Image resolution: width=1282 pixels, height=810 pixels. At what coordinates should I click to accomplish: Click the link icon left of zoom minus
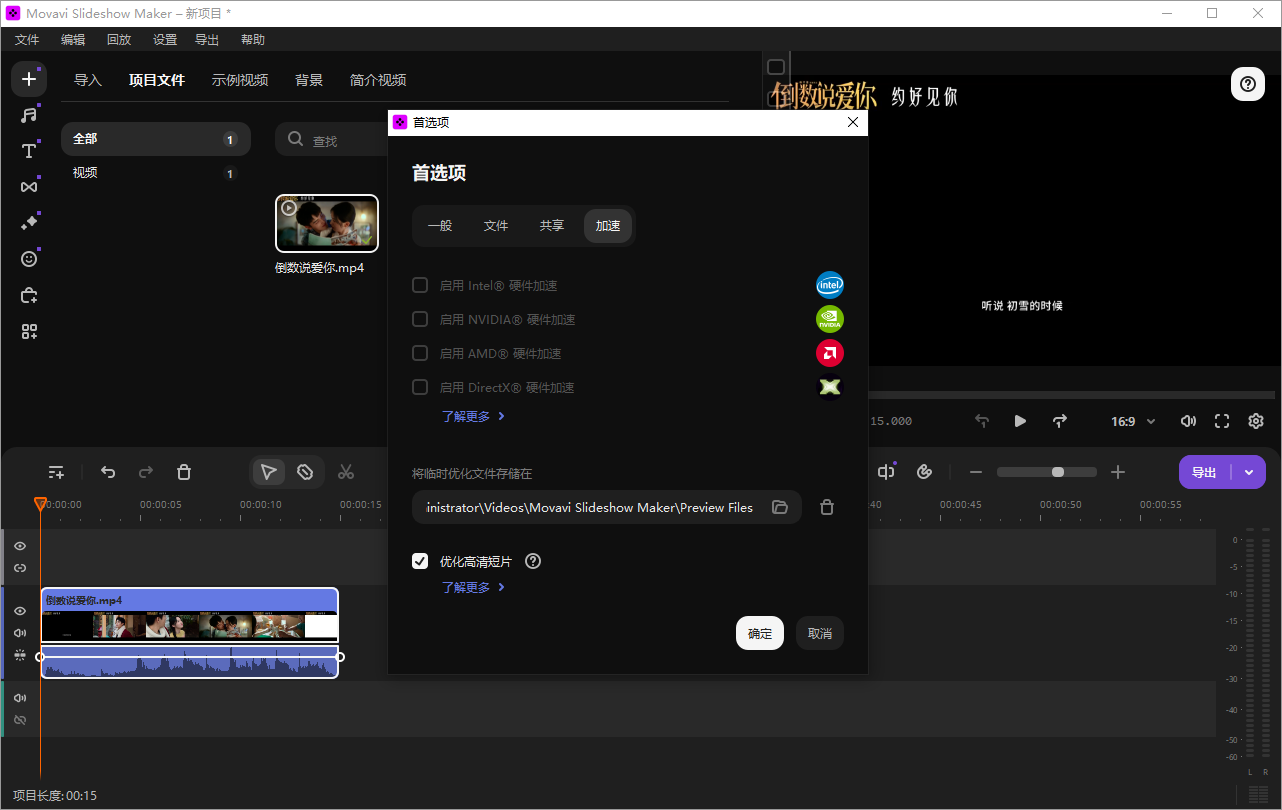pos(925,472)
